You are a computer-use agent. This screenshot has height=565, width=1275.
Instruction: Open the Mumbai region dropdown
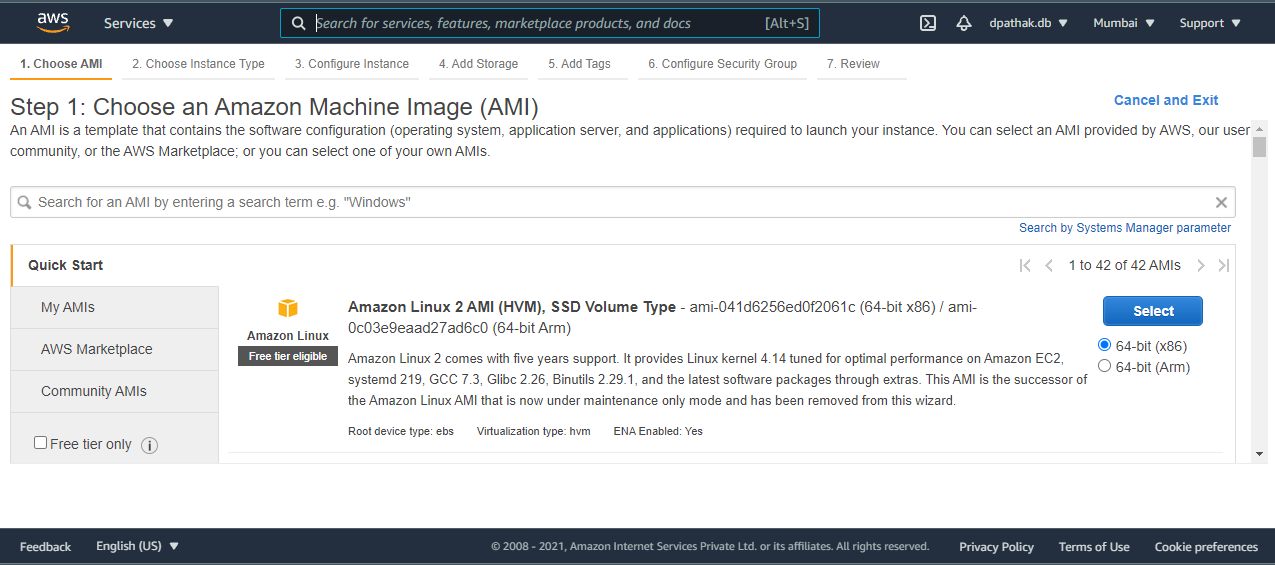(1124, 23)
